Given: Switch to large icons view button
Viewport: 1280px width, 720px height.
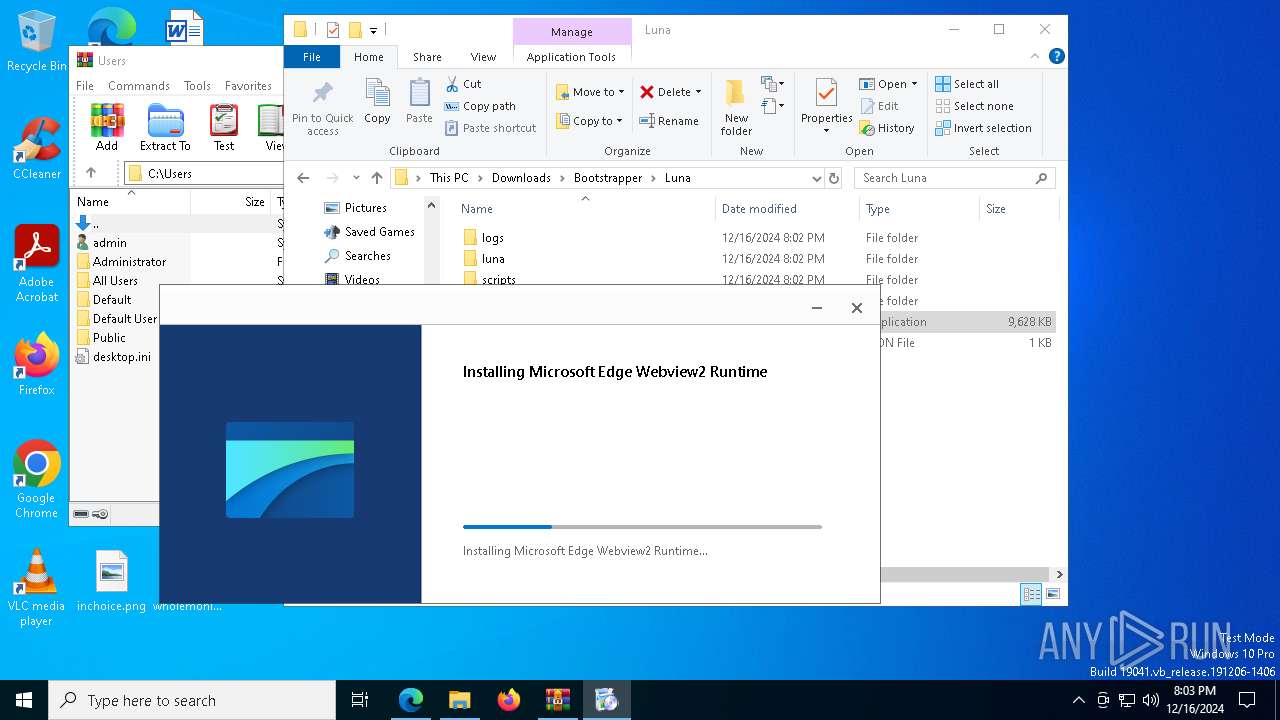Looking at the screenshot, I should [x=1052, y=594].
